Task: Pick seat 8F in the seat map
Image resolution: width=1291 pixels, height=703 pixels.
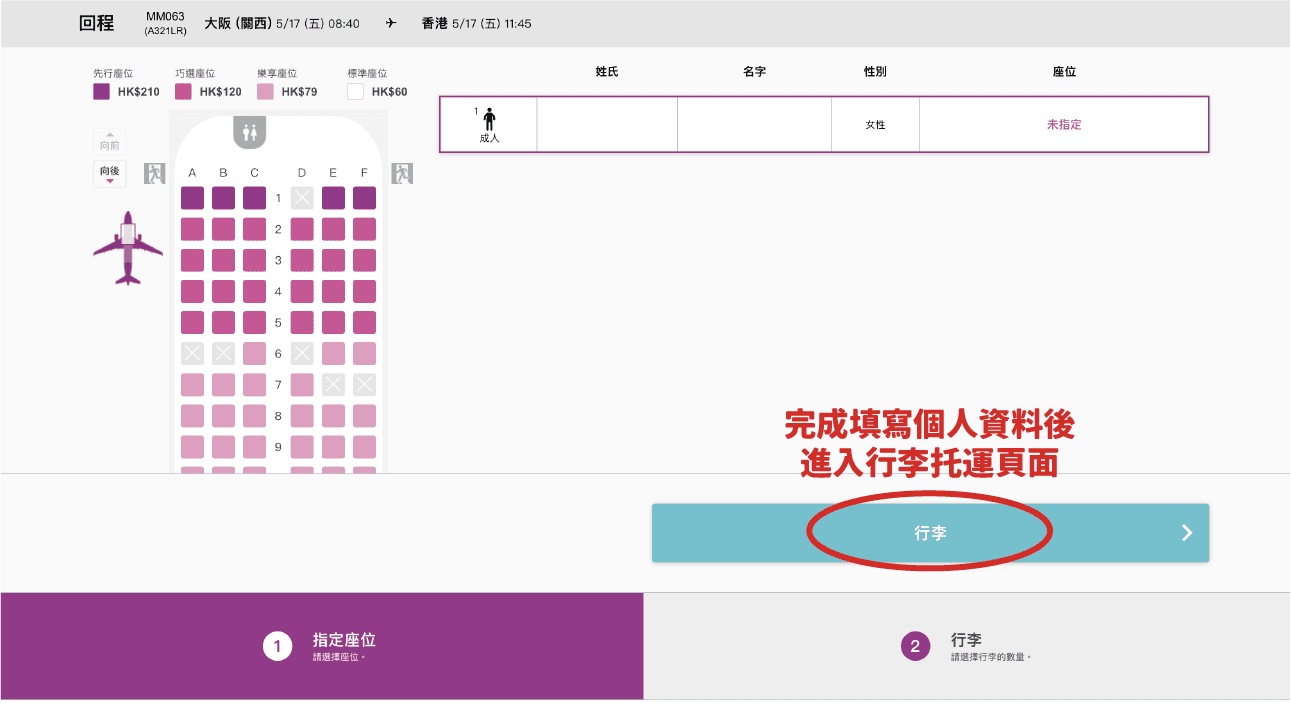Action: [364, 416]
